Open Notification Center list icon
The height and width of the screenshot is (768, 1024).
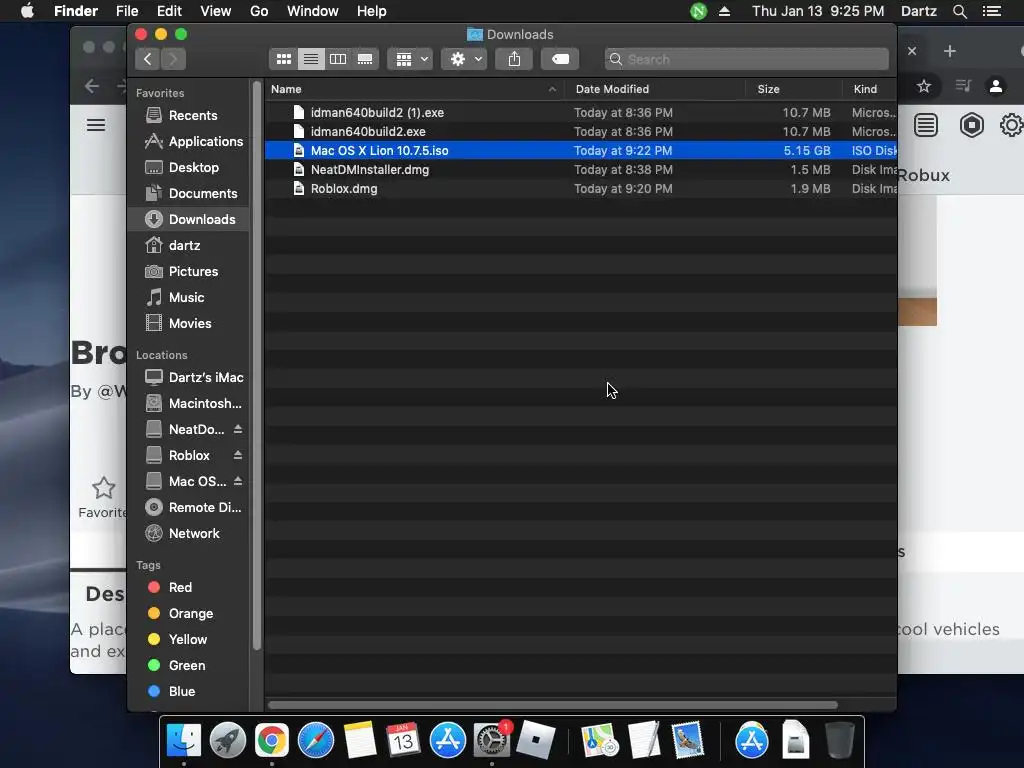(x=992, y=11)
